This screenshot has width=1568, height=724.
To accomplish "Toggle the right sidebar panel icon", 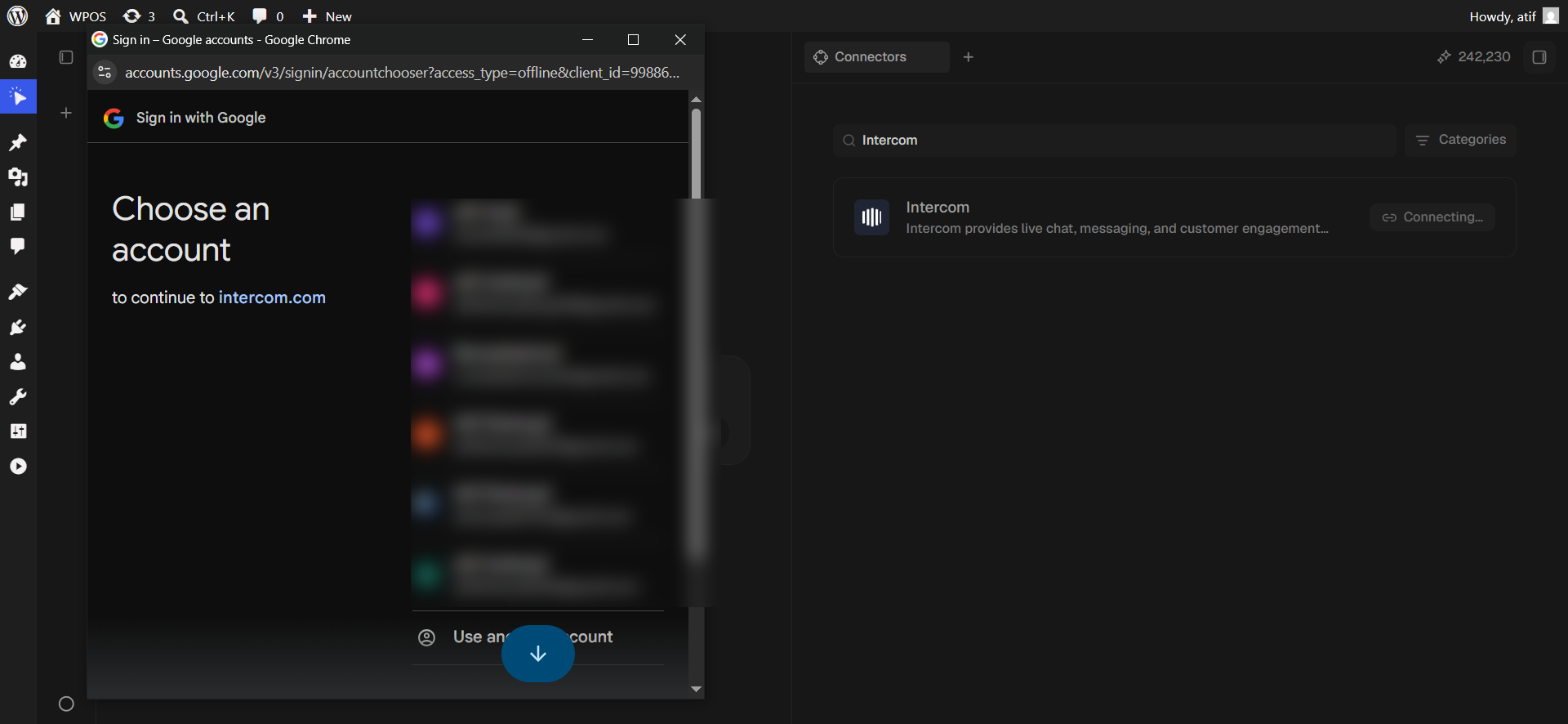I will point(1539,57).
